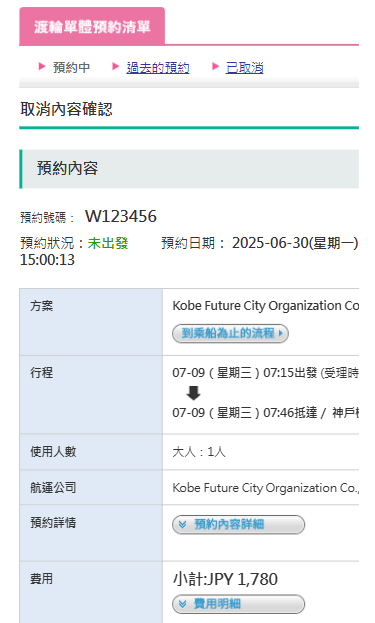Click the 預約內容 section header

[189, 169]
